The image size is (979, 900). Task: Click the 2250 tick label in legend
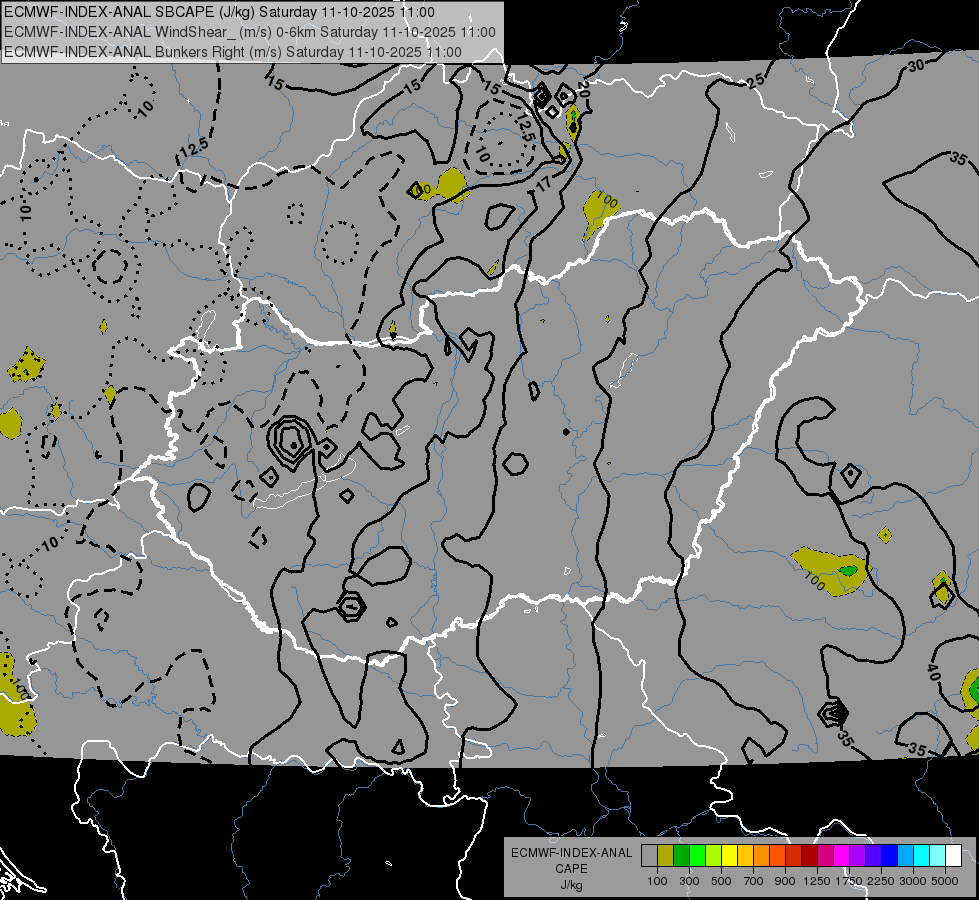tap(881, 881)
